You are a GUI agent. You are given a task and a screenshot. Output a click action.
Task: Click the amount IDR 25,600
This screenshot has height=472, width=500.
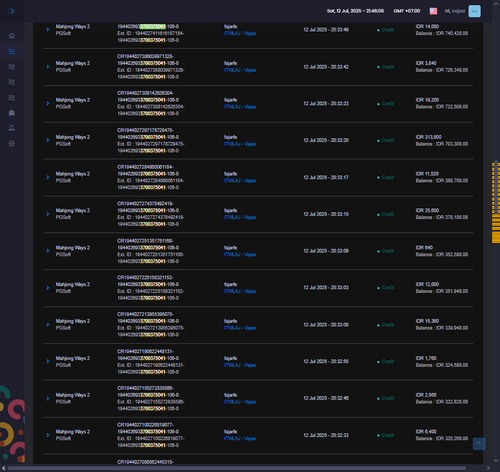point(427,210)
